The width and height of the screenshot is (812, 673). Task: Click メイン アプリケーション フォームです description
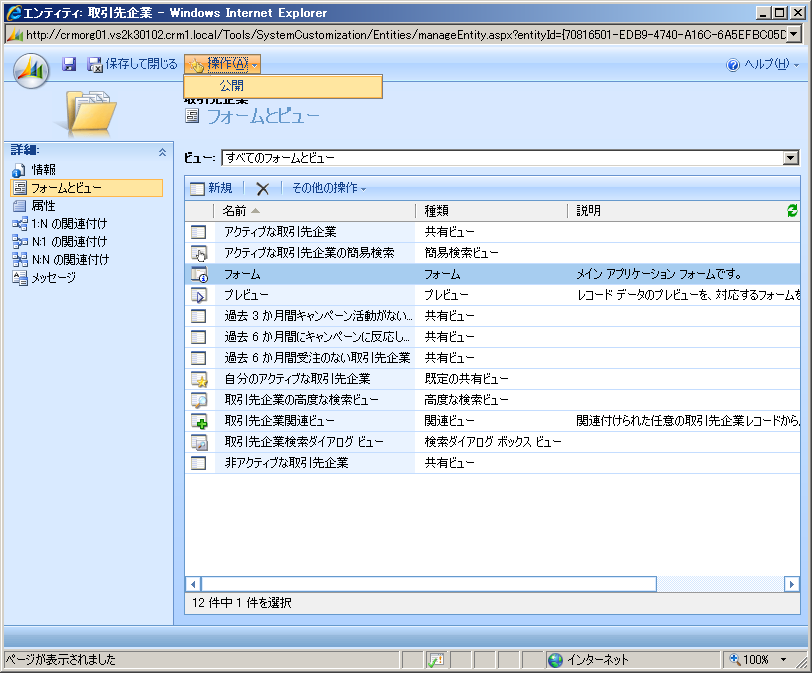coord(659,274)
